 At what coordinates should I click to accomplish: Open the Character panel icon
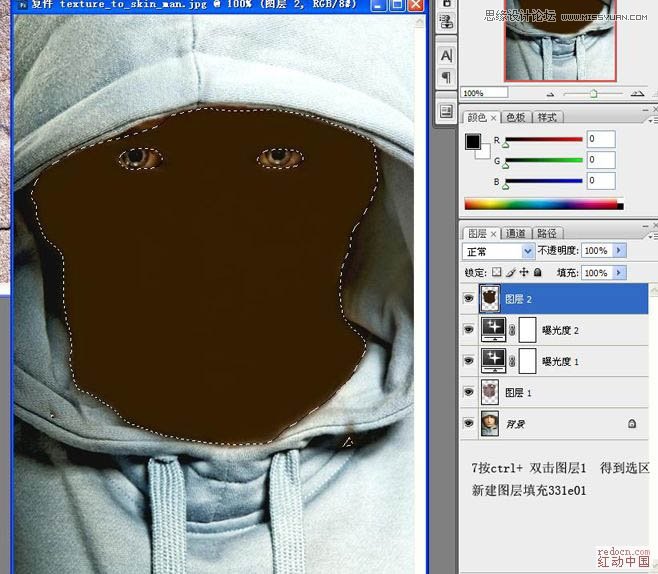[x=446, y=55]
